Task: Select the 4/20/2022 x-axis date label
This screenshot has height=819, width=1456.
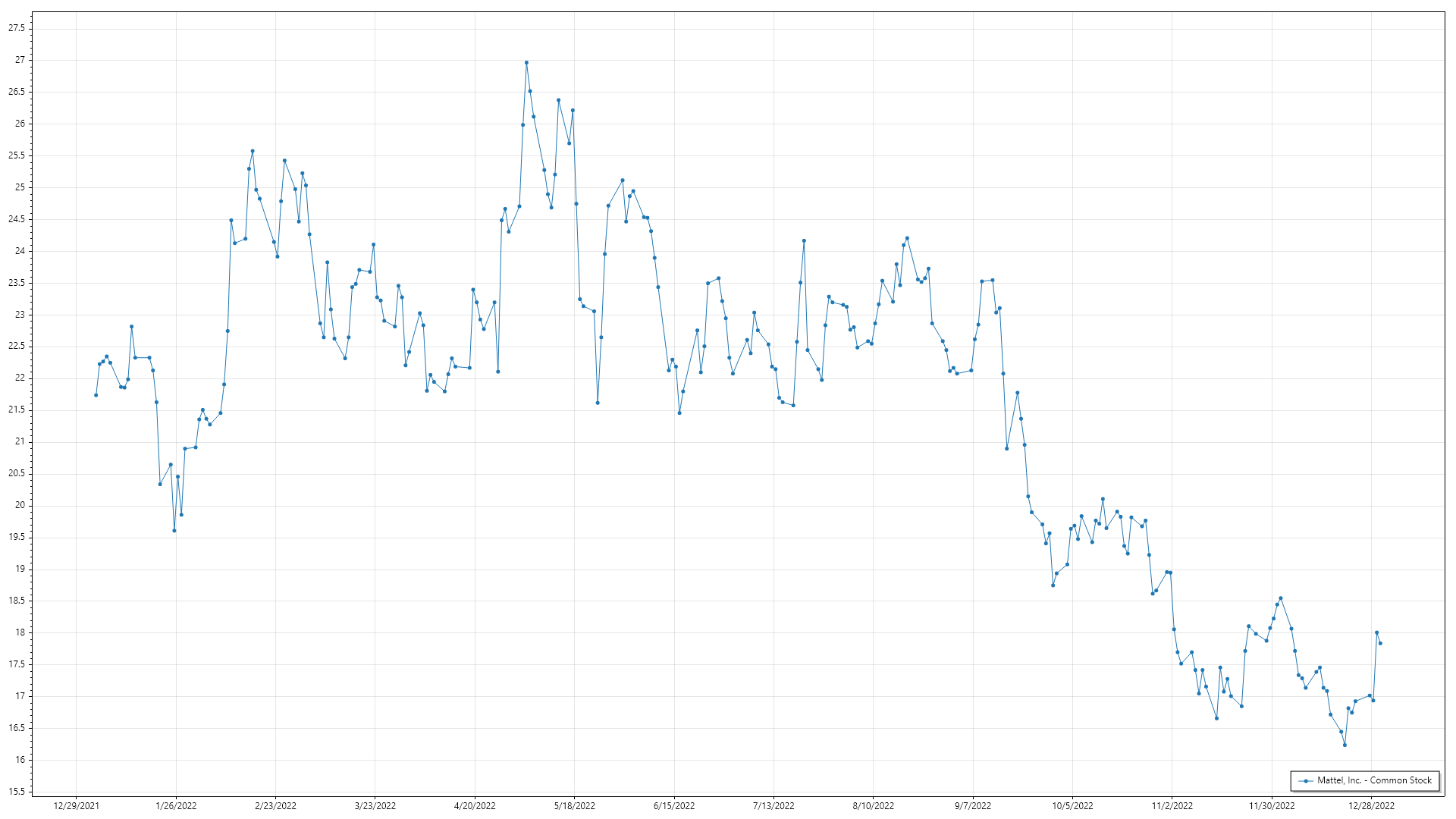Action: coord(475,806)
